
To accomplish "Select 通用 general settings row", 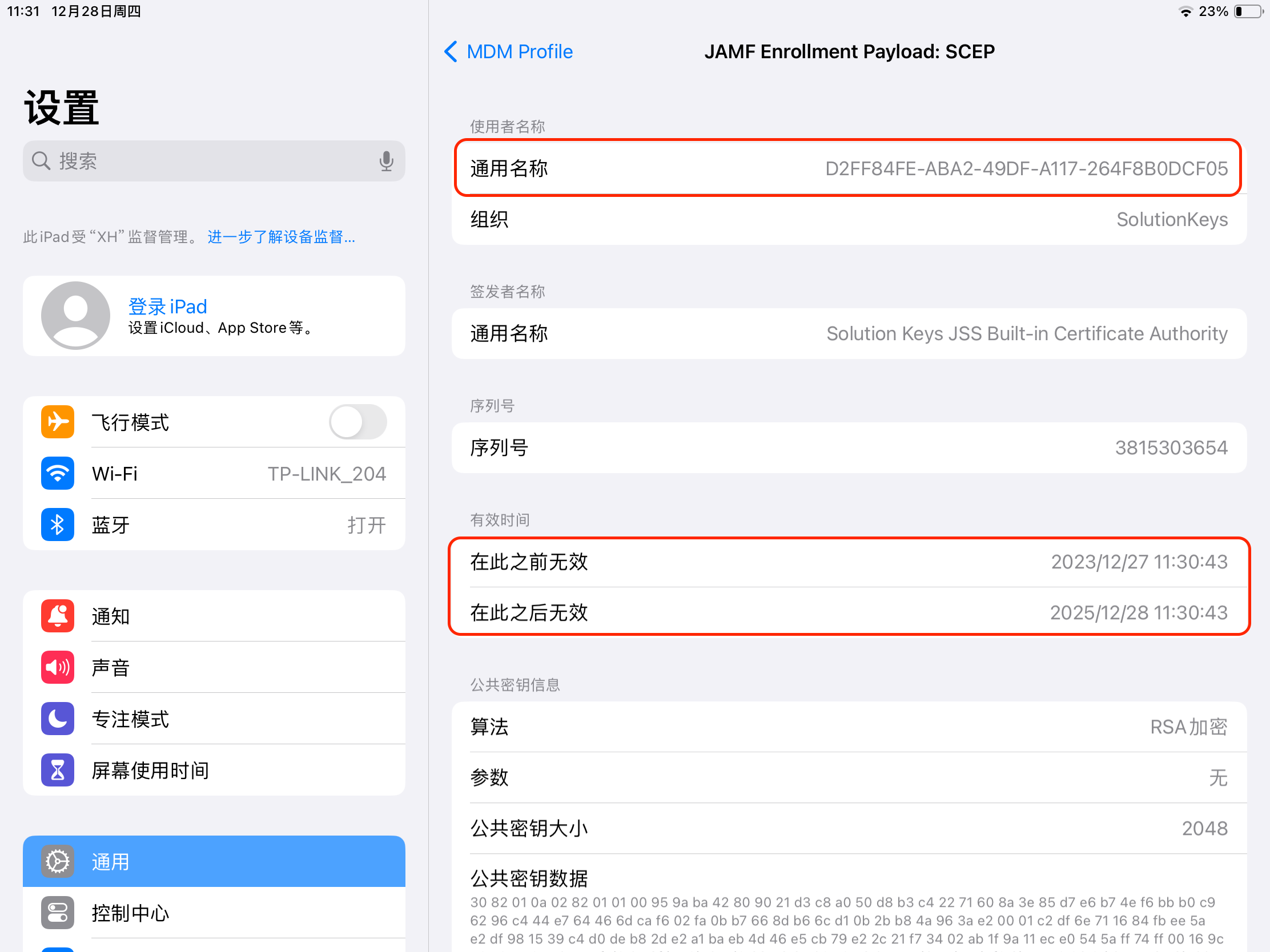I will pos(214,861).
